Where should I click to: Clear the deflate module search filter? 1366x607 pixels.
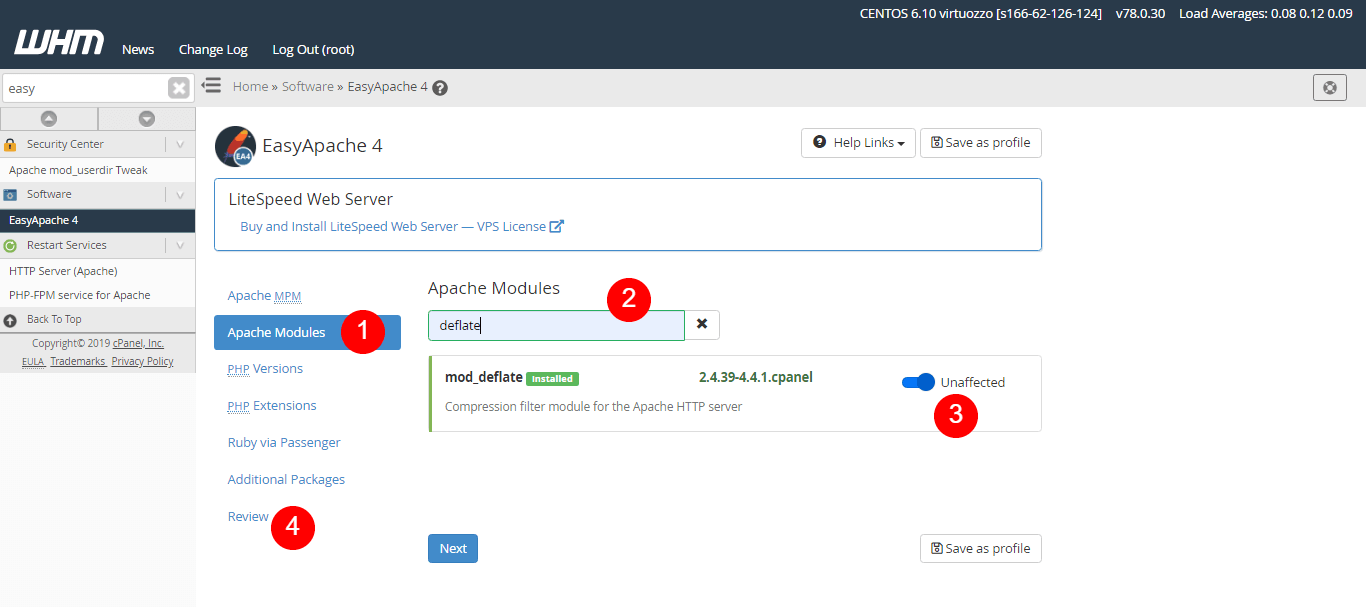(x=702, y=324)
